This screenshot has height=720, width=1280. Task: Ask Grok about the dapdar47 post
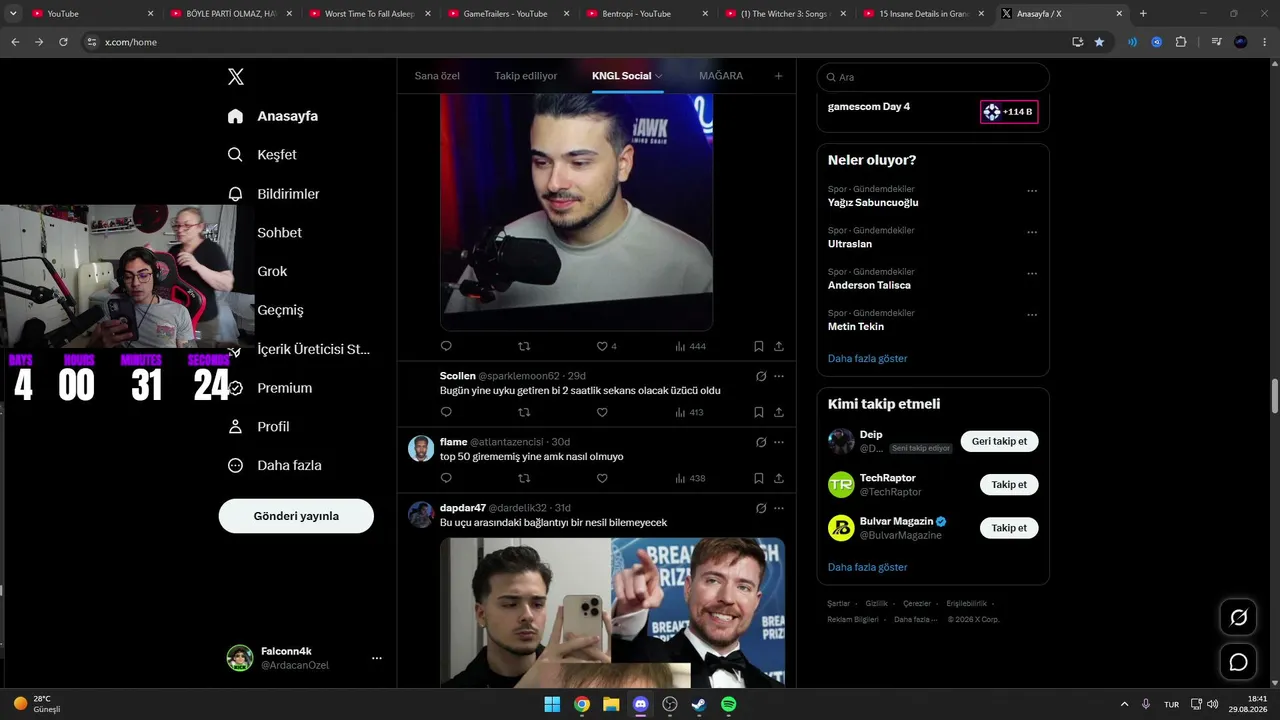pos(761,508)
